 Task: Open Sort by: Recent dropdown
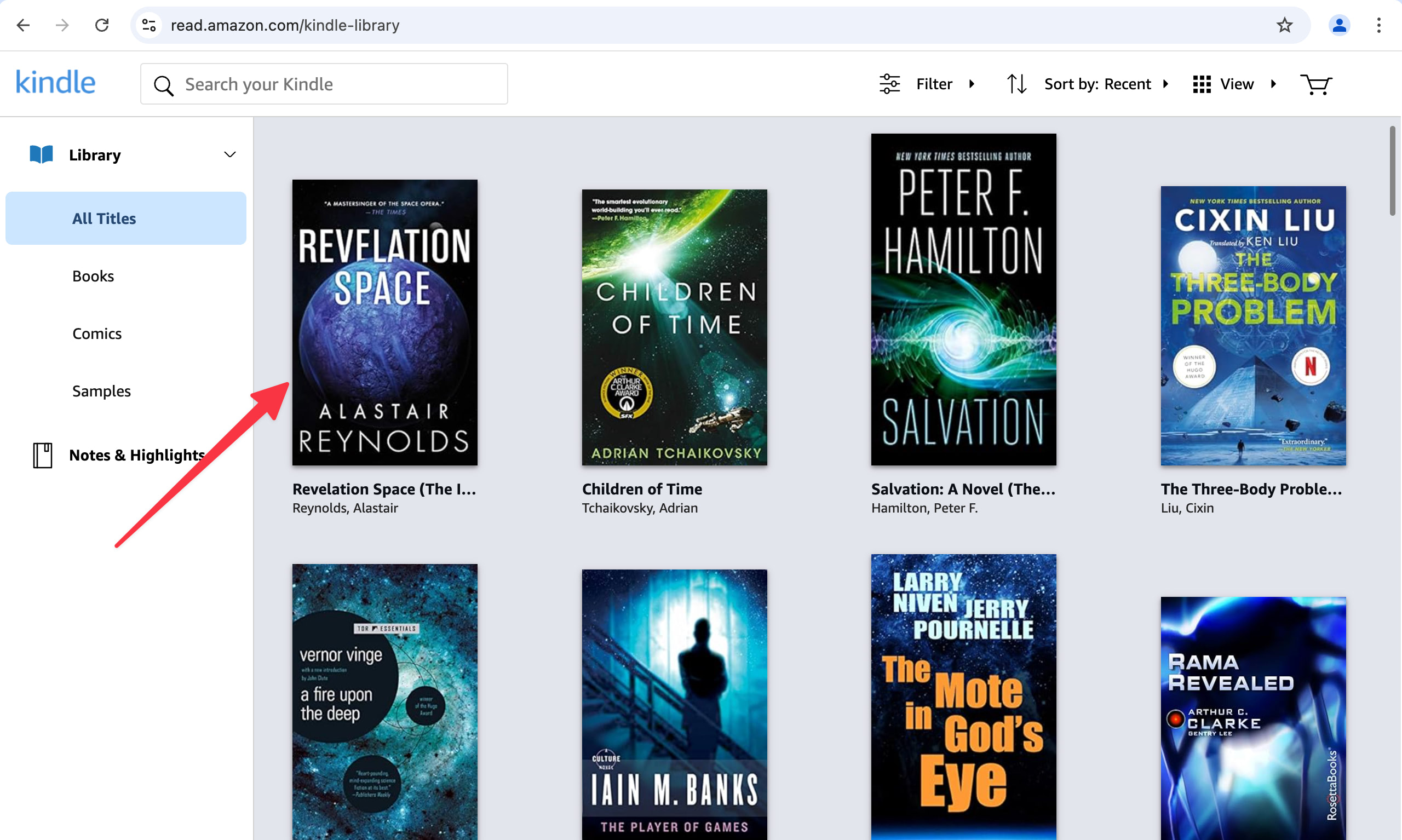point(1097,84)
